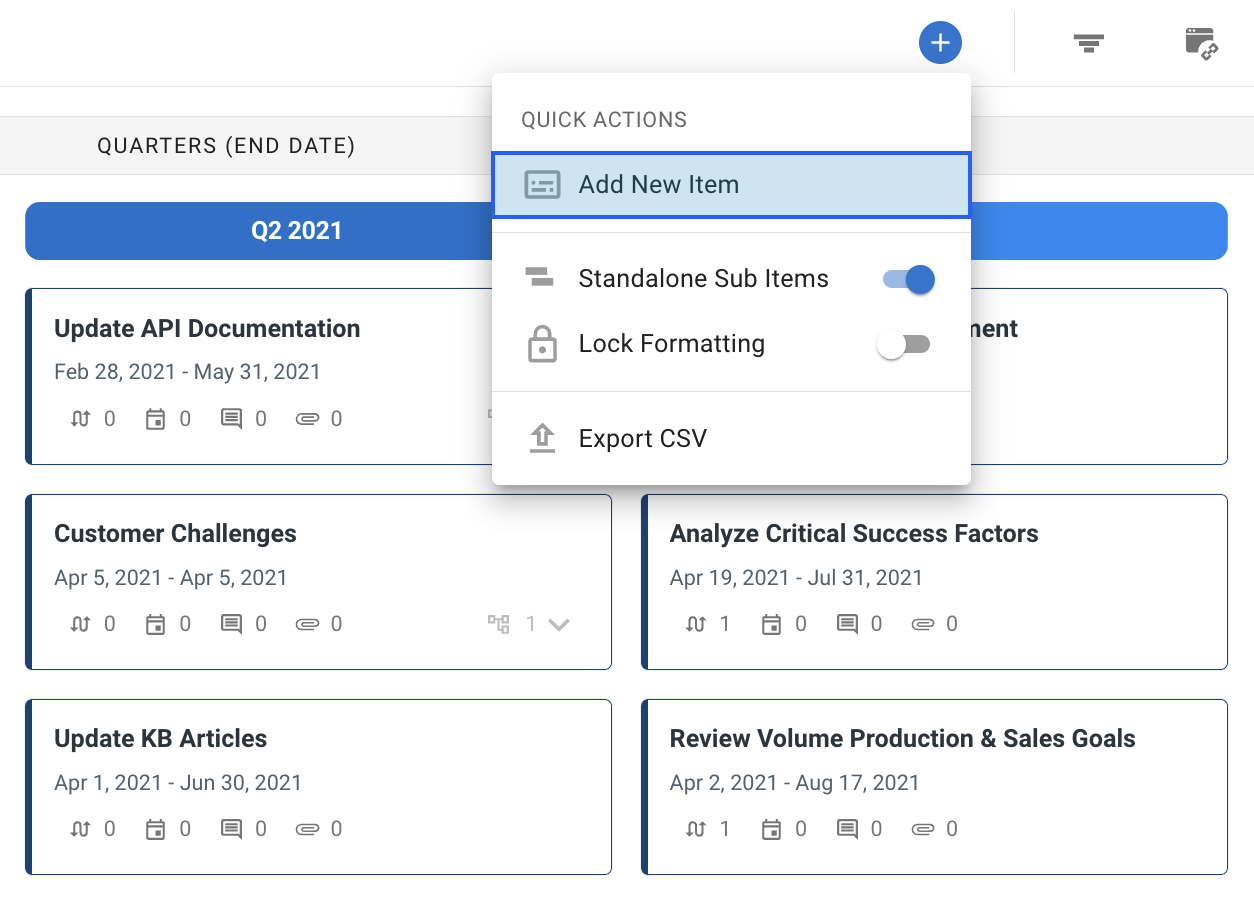Choose Export CSV from the menu
Image resolution: width=1254 pixels, height=910 pixels.
pos(642,437)
